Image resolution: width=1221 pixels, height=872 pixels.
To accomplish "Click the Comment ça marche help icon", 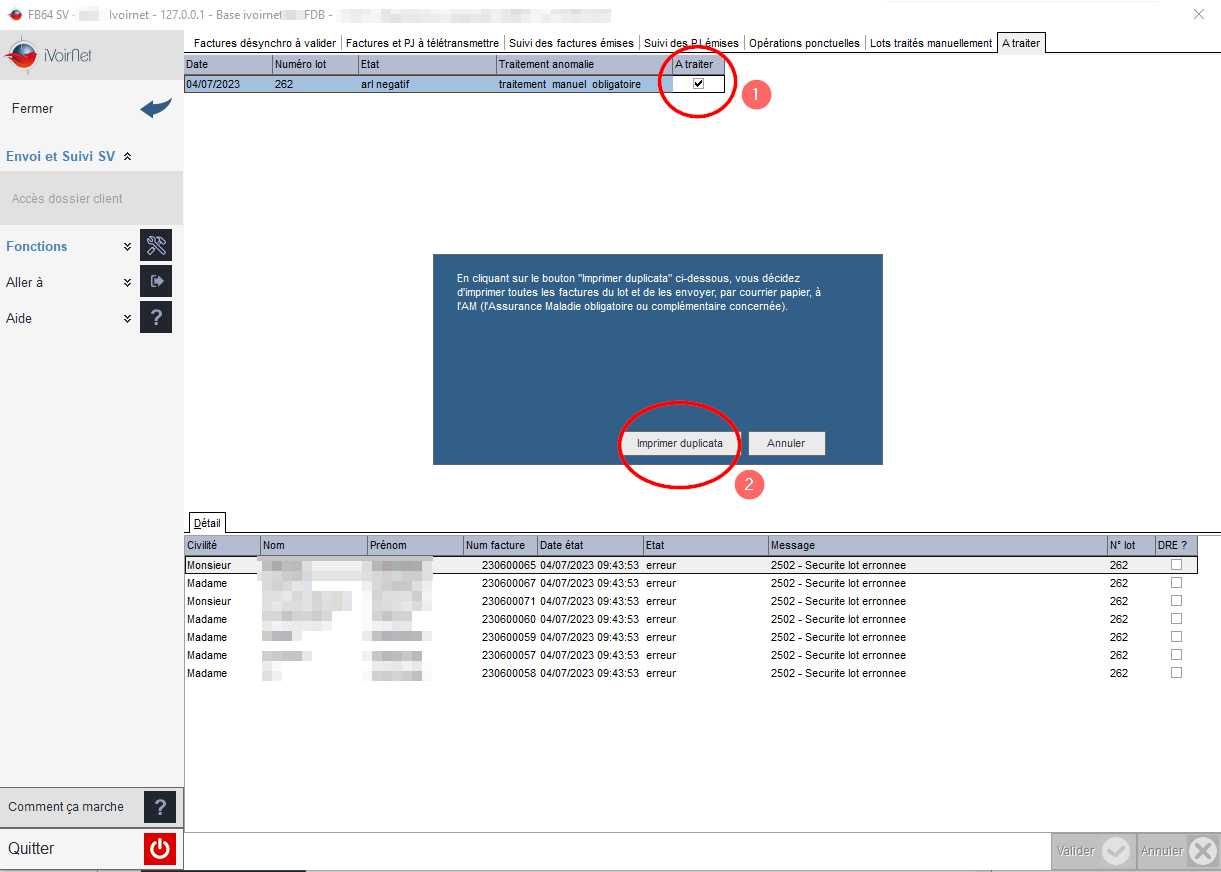I will [160, 807].
